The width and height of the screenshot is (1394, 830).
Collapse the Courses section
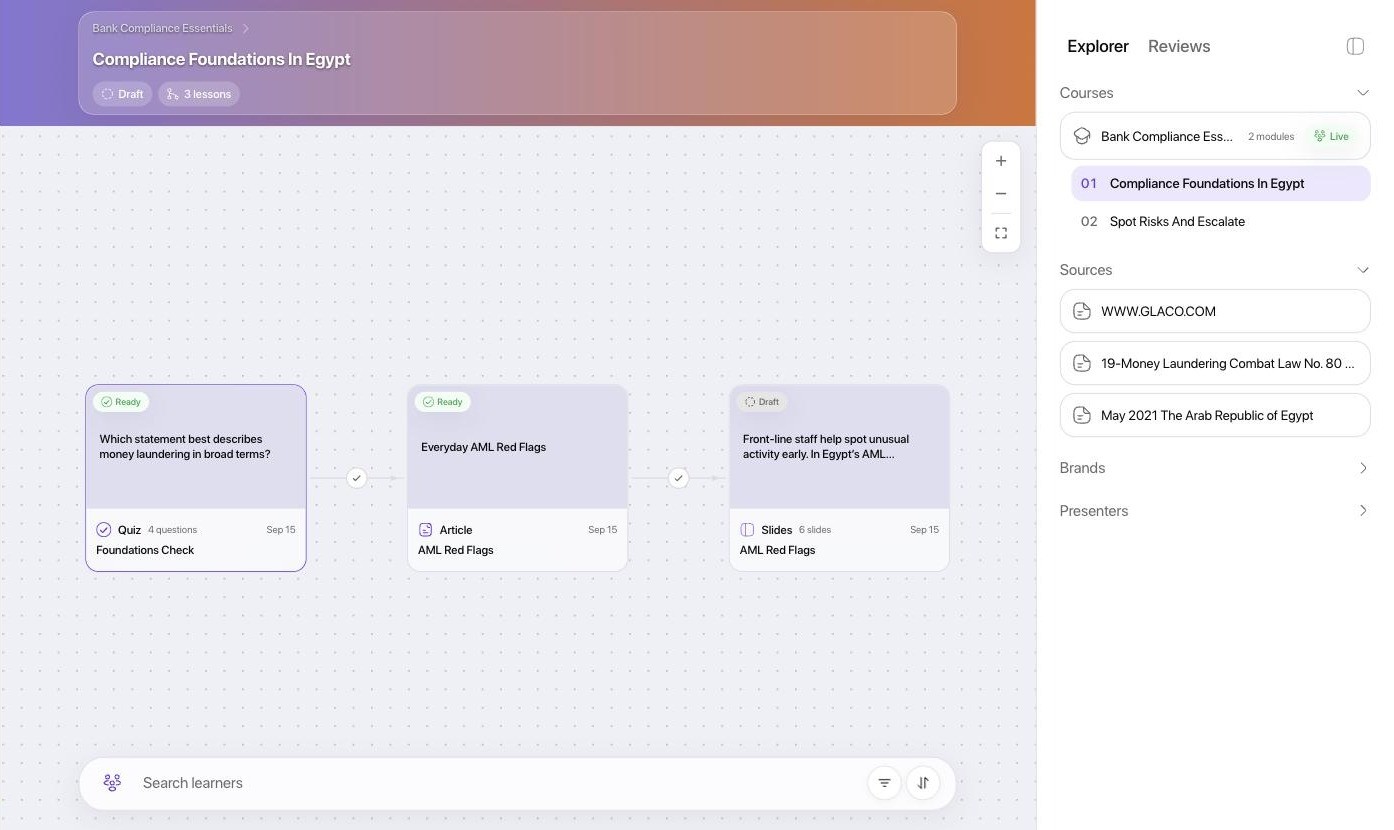(1362, 93)
